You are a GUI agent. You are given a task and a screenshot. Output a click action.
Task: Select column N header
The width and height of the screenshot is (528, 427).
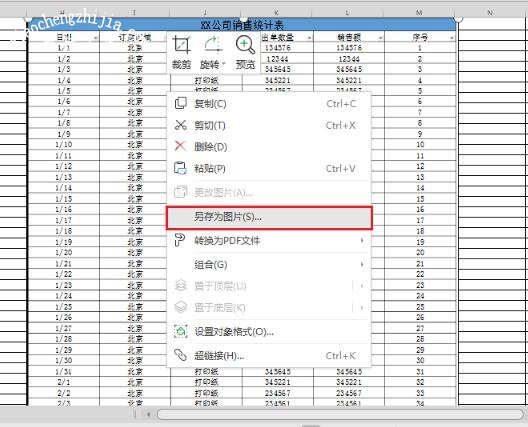click(490, 13)
